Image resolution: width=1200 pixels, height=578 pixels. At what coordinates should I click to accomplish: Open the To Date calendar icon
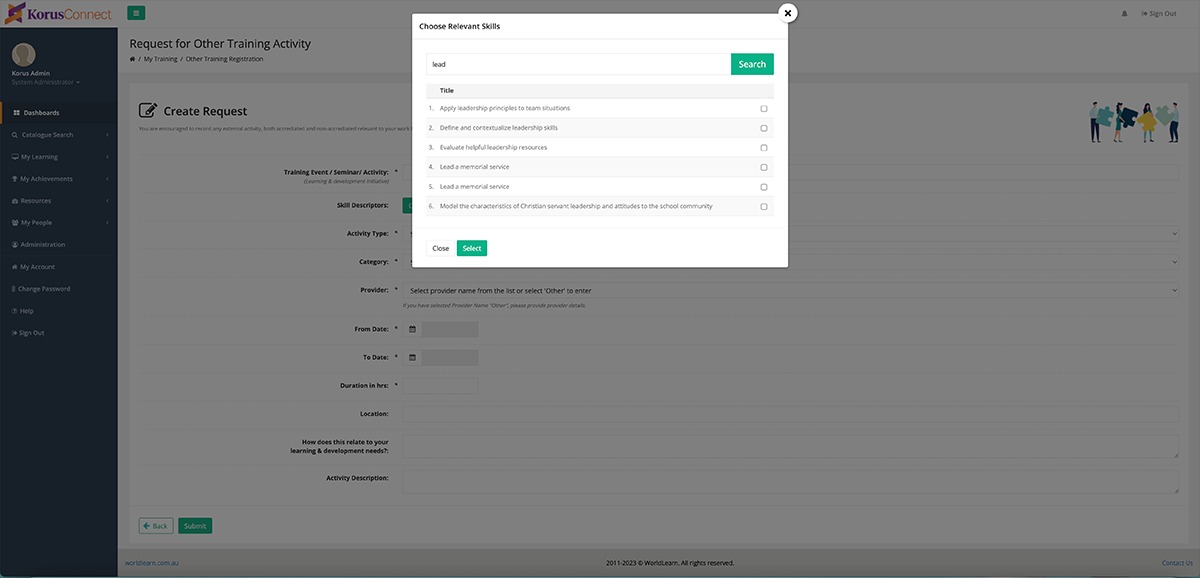[412, 357]
